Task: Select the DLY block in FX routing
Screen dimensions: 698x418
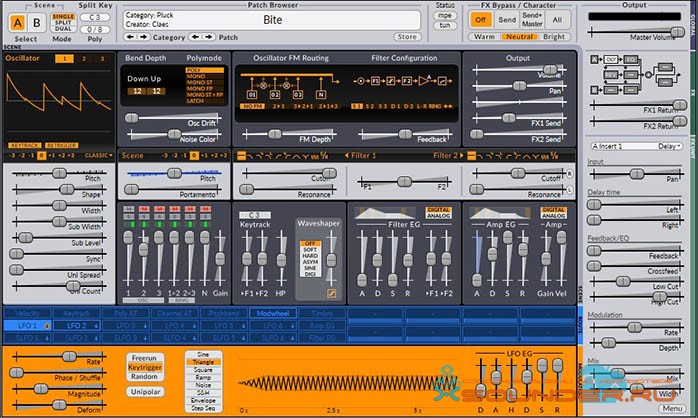Action: coord(611,59)
